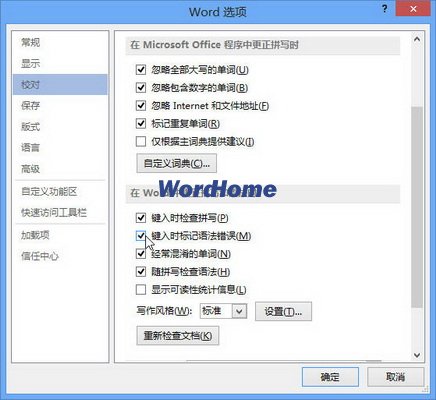Image resolution: width=436 pixels, height=400 pixels.
Task: Click 重新检查文档 button
Action: click(x=178, y=336)
